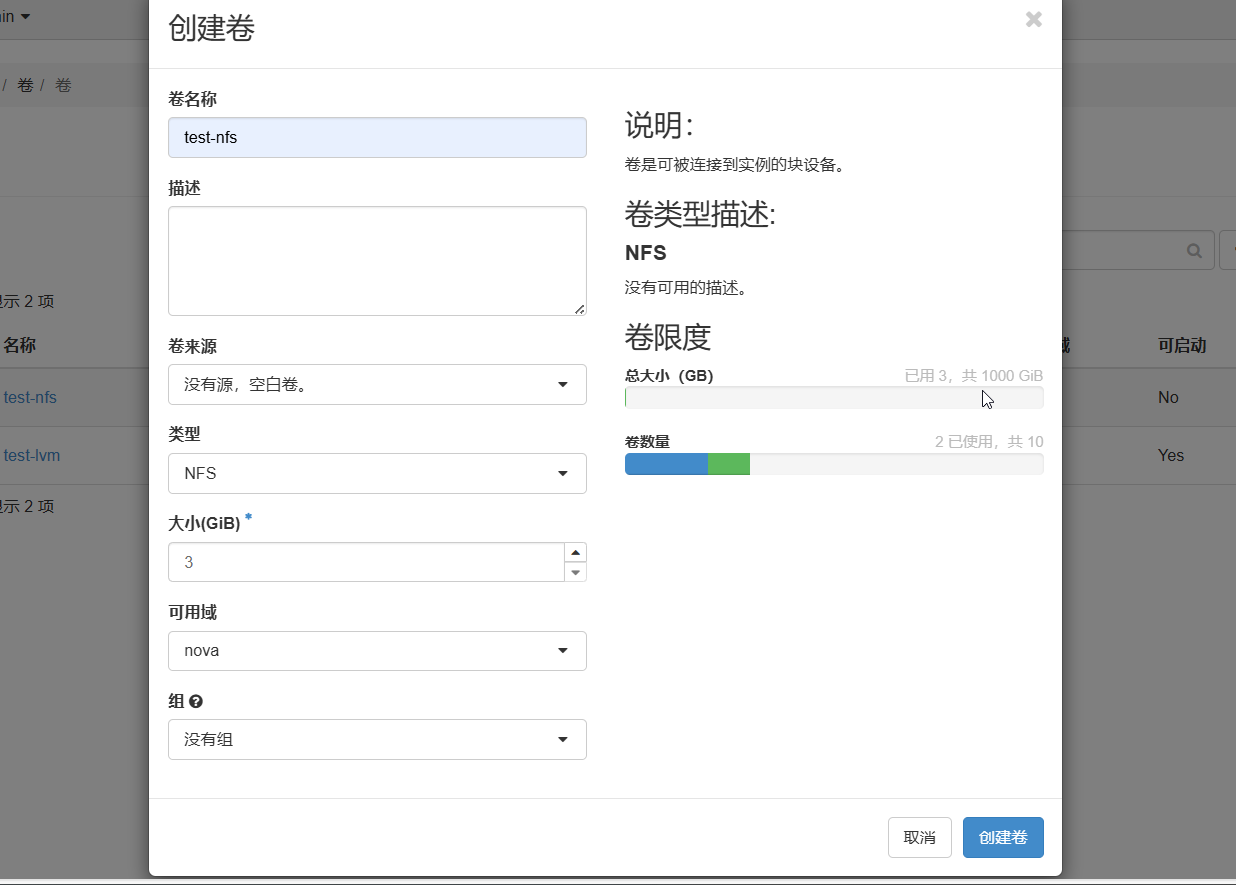Click the 卷名称 field containing test-nfs
Viewport: 1236px width, 885px height.
(x=377, y=137)
